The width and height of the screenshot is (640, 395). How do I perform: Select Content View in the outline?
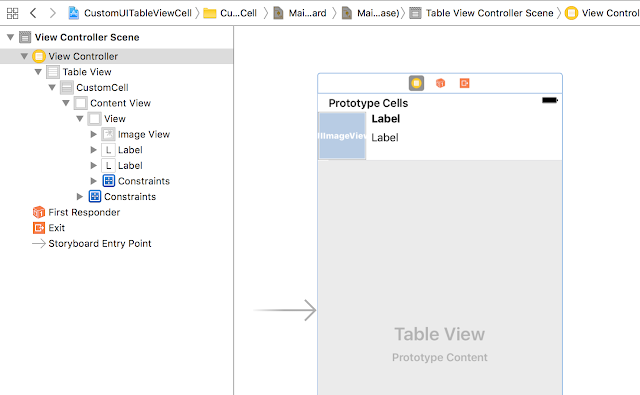pos(113,103)
